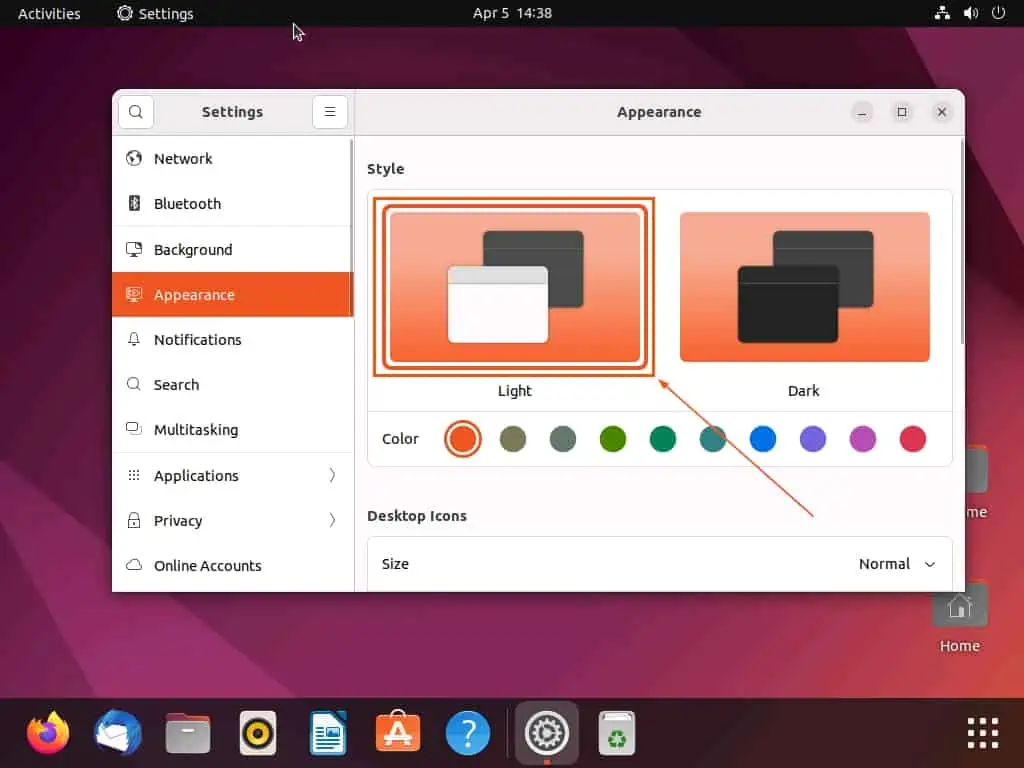1024x768 pixels.
Task: Open the Settings hamburger menu
Action: (x=330, y=112)
